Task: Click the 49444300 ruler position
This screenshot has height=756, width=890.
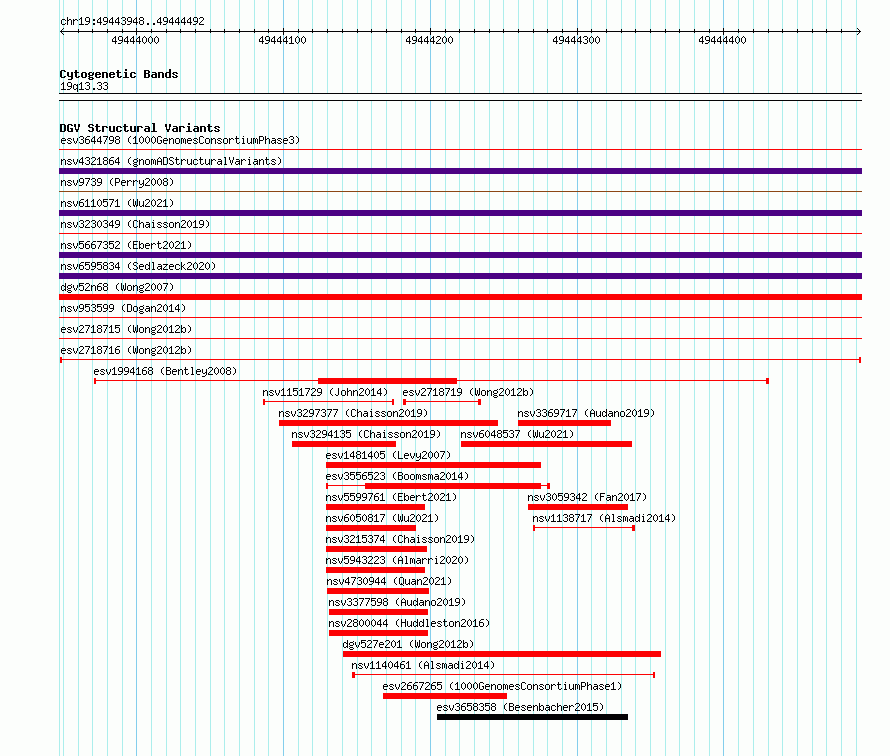Action: pos(576,40)
